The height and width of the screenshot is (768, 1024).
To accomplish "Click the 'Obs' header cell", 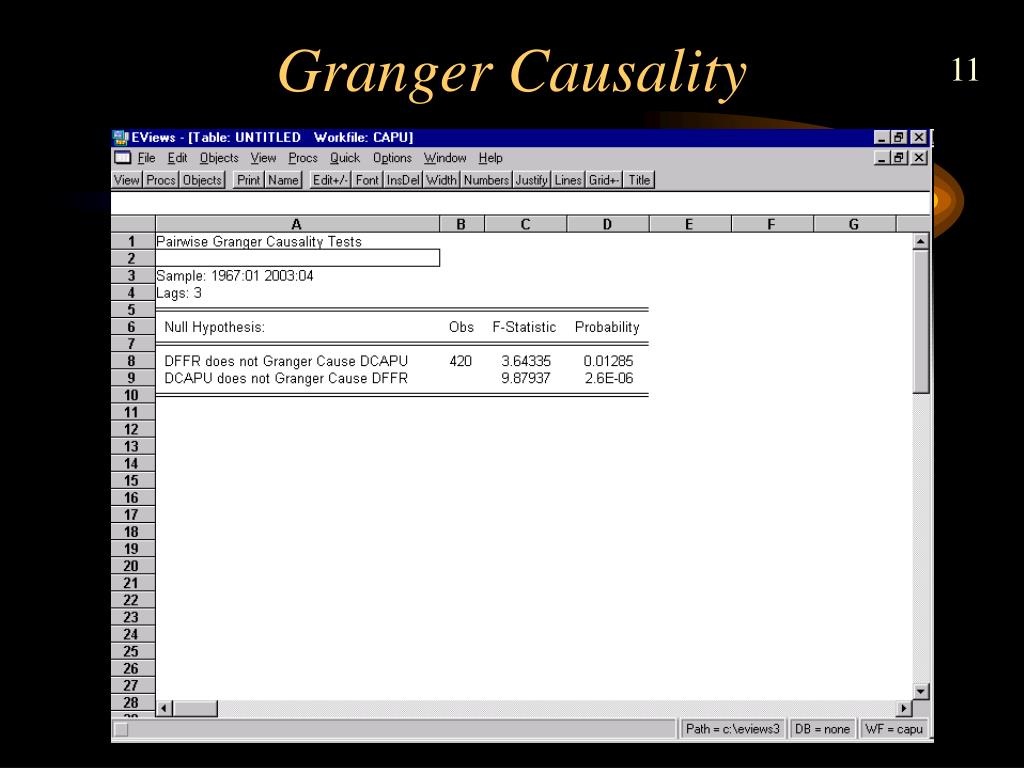I will [x=461, y=327].
